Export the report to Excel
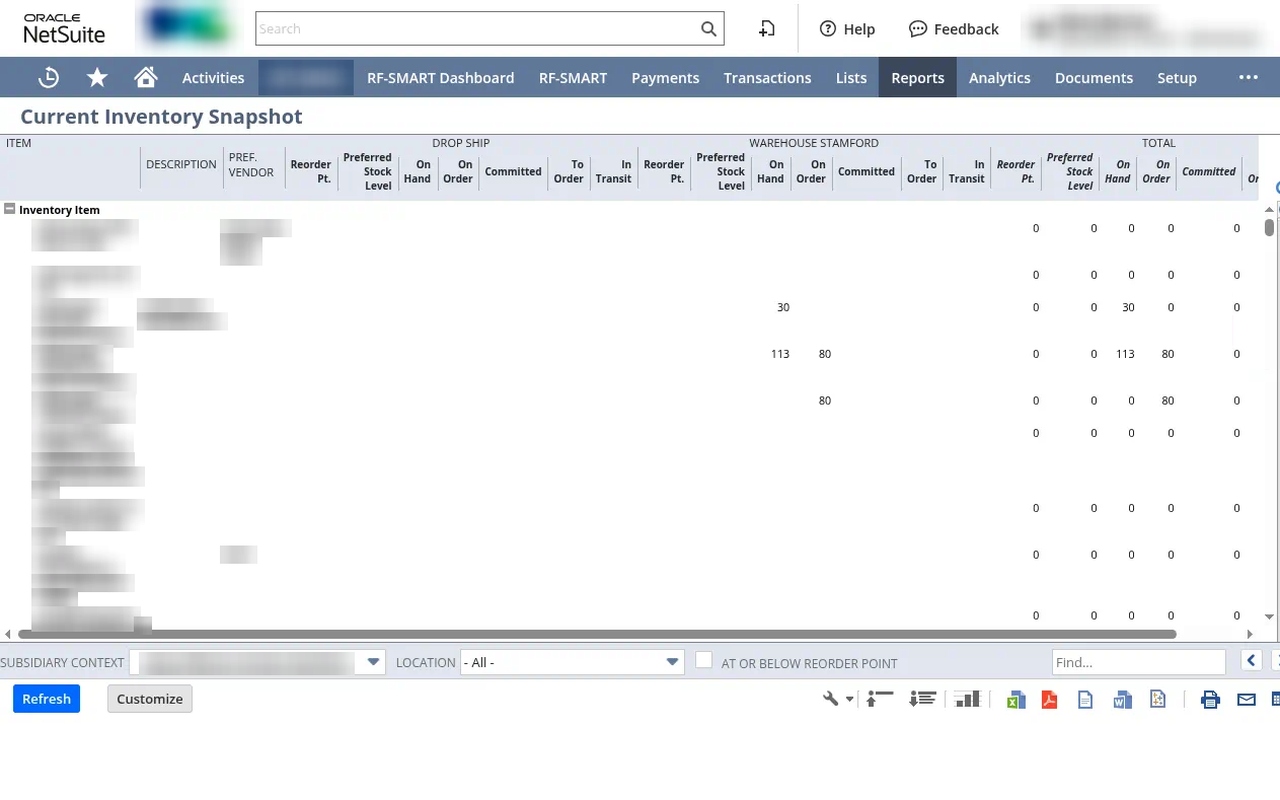The image size is (1280, 800). pos(1016,700)
